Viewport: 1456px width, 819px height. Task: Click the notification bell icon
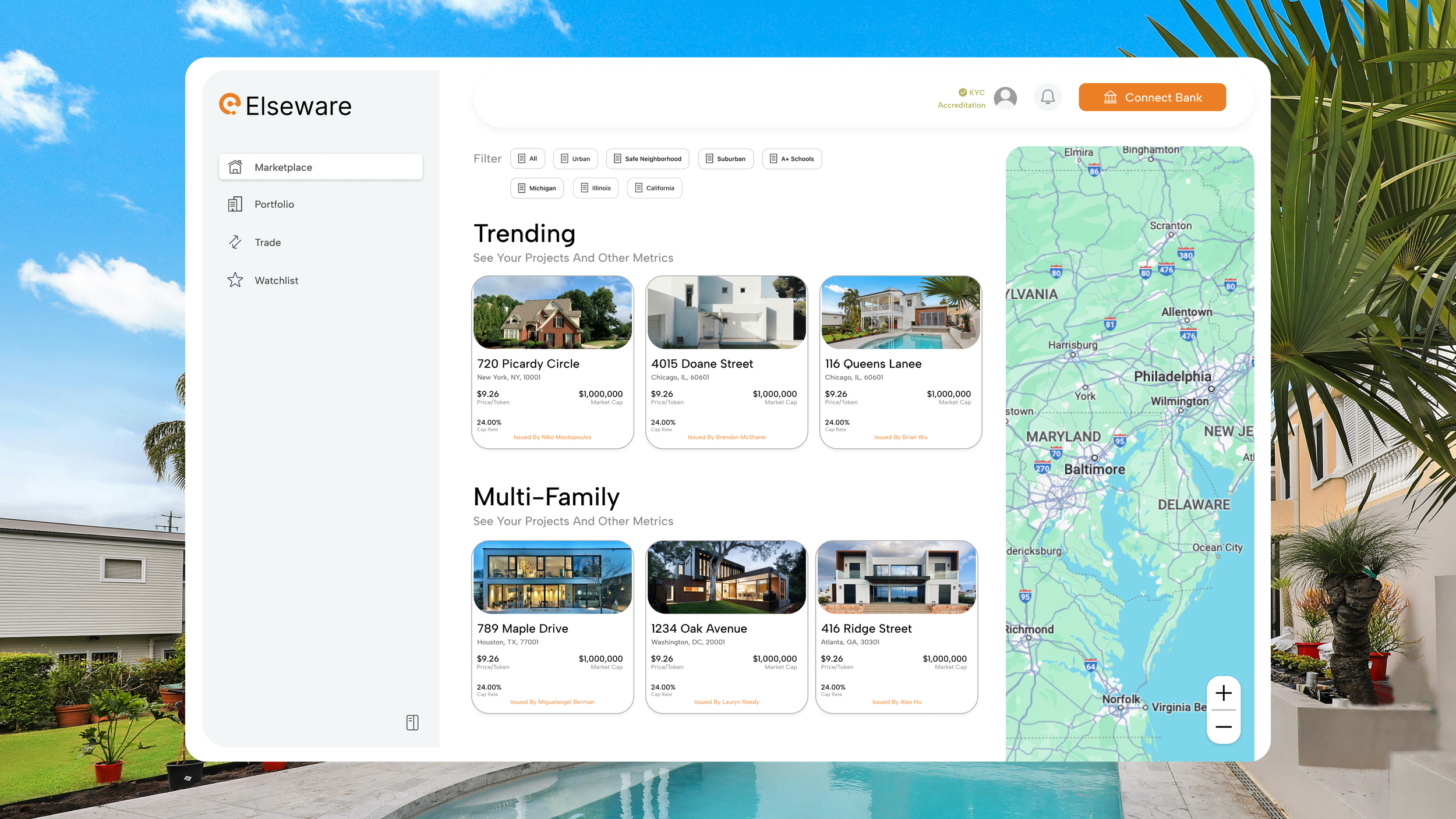pos(1047,97)
